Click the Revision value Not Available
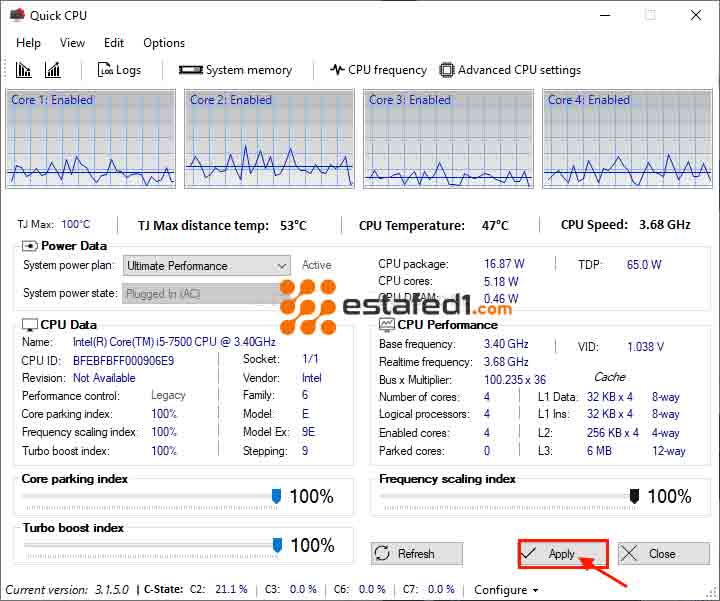 [x=104, y=378]
